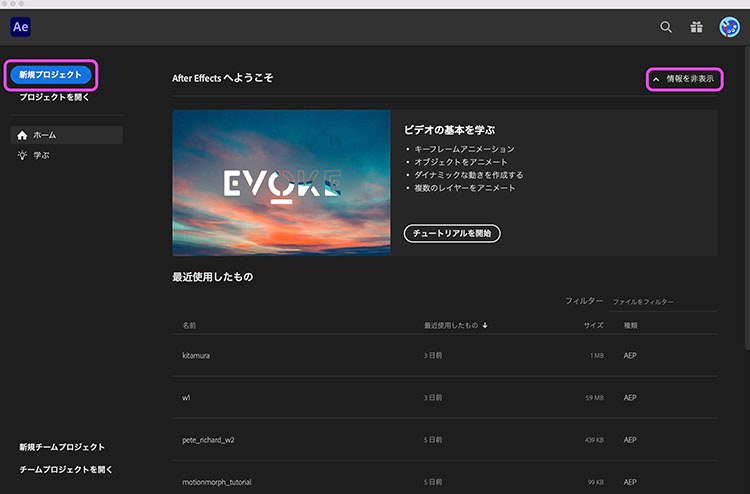Open the gift box What's New icon
The width and height of the screenshot is (750, 494).
click(x=696, y=27)
